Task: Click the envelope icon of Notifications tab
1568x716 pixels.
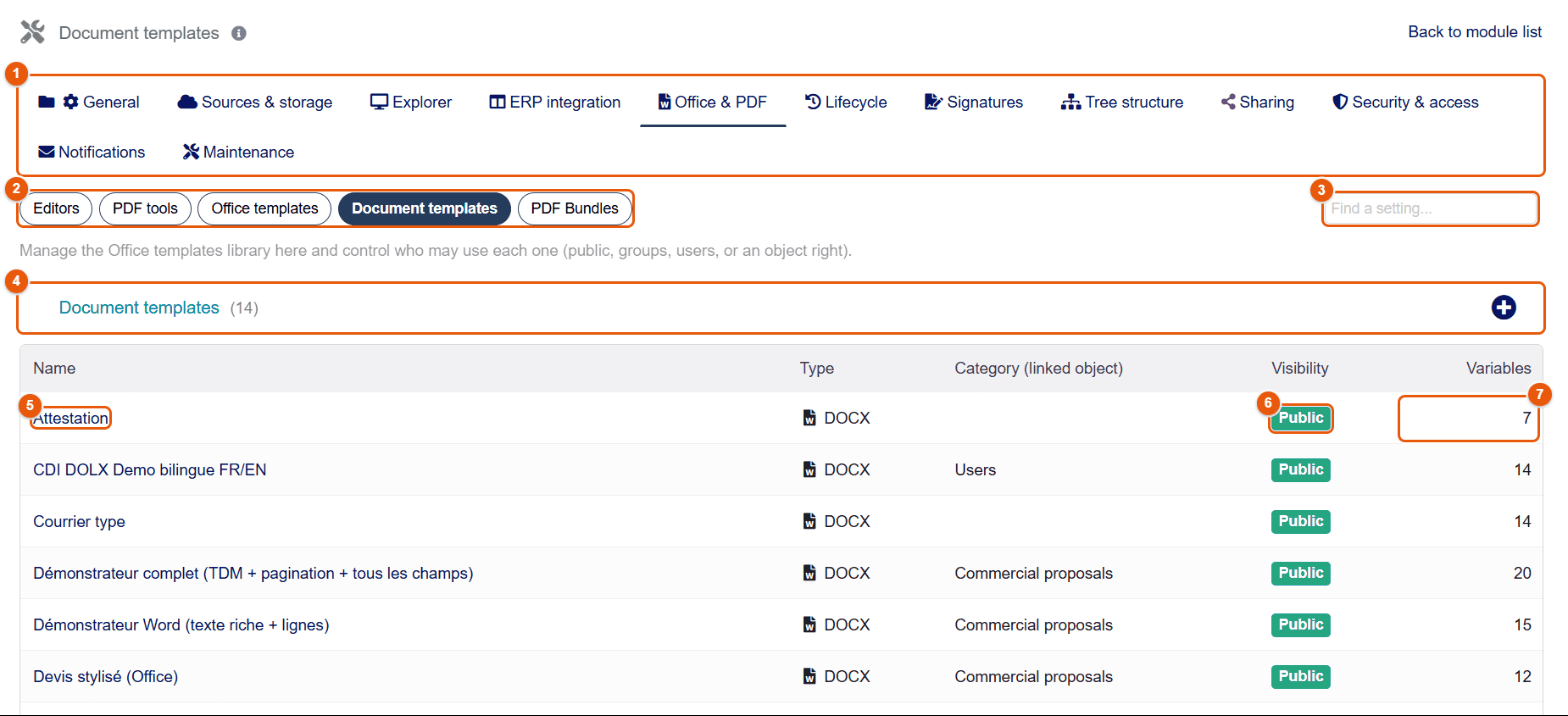Action: (46, 152)
